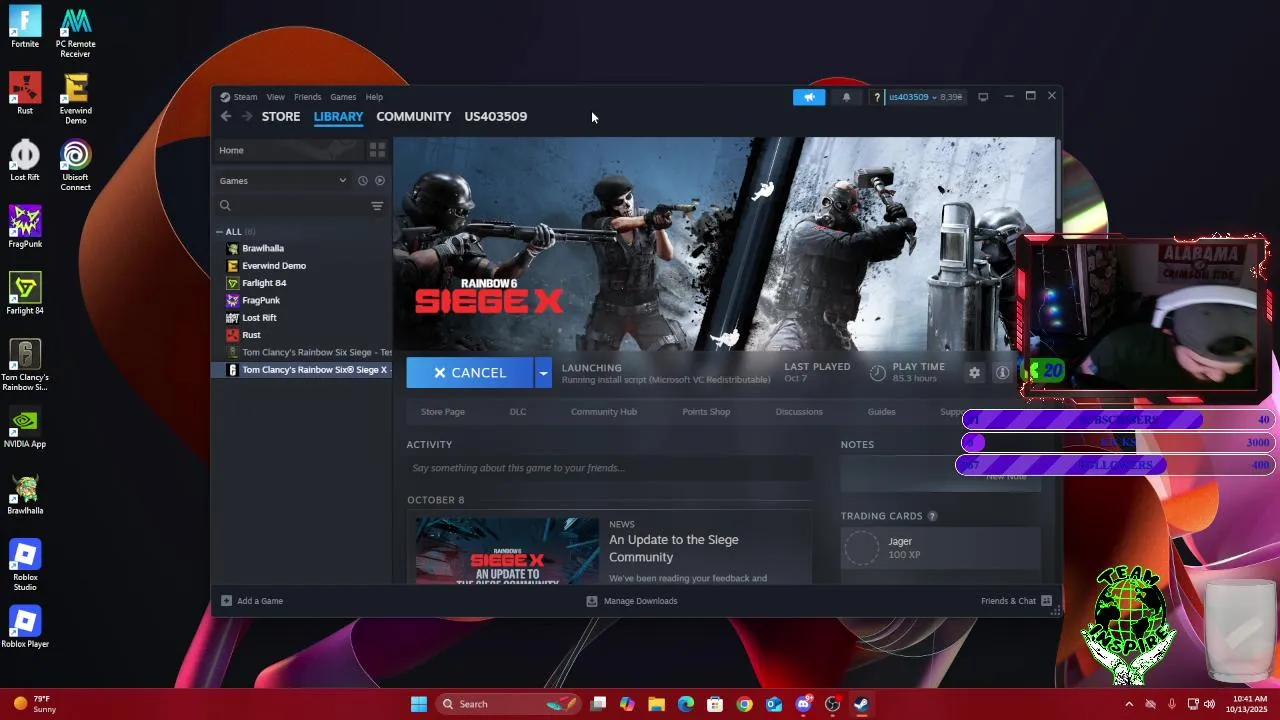The height and width of the screenshot is (720, 1280).
Task: Select Farlight 84 in the games list
Action: pos(264,283)
